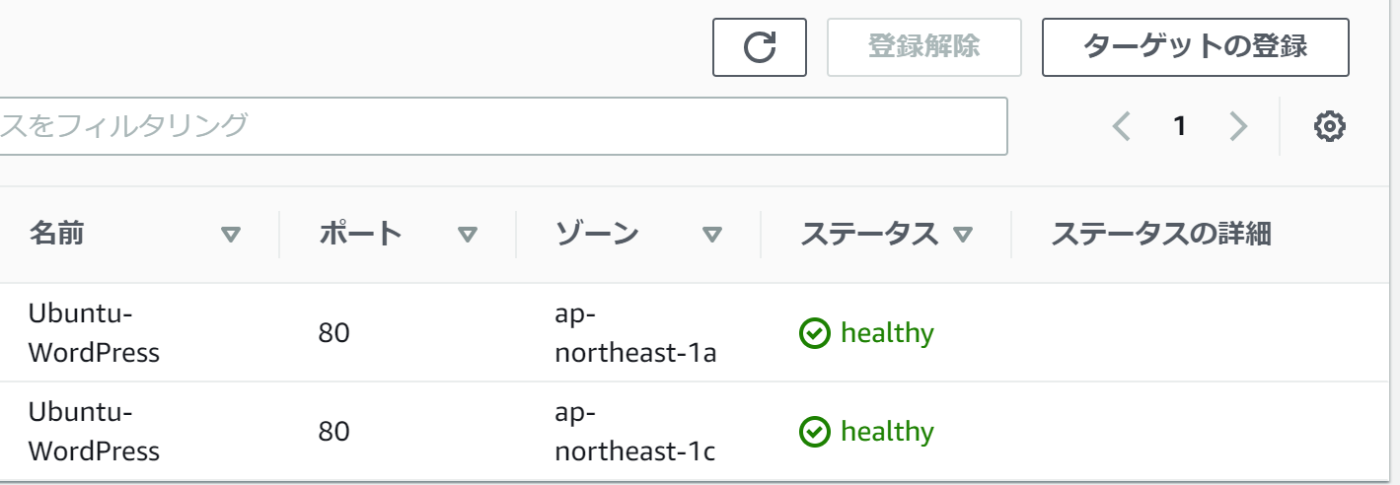
Task: Sort by ステータス column arrow
Action: 962,235
